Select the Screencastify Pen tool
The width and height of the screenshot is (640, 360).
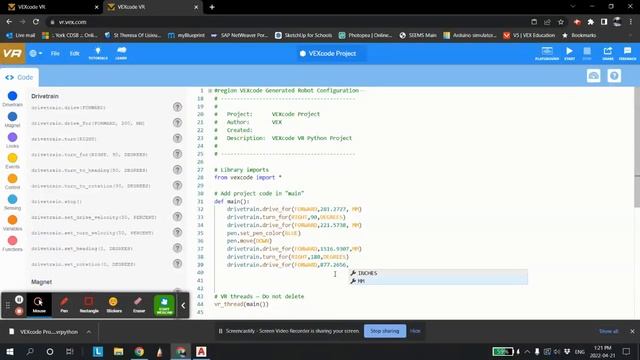[x=64, y=305]
